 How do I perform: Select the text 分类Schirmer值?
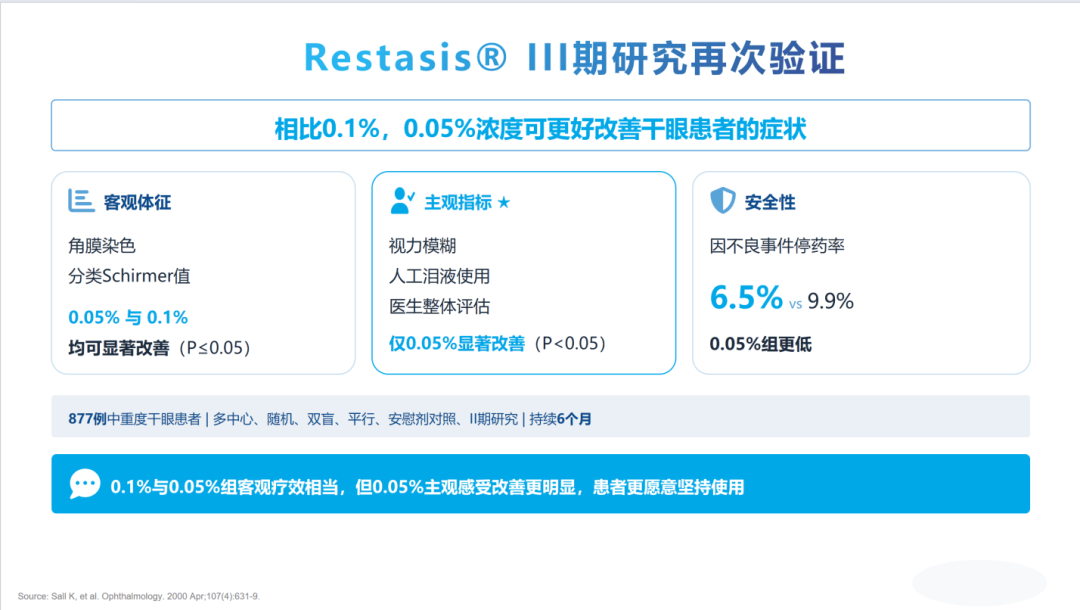click(x=129, y=276)
